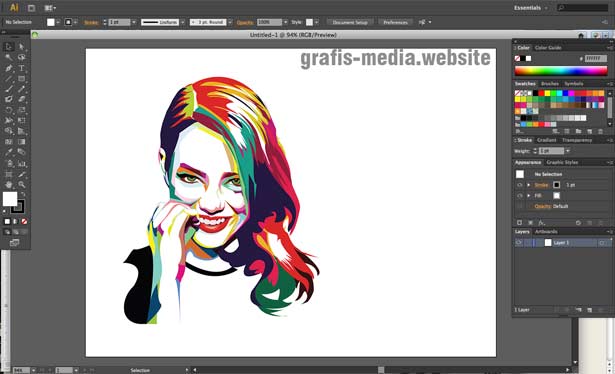
Task: Toggle visibility of Layer 1
Action: (x=519, y=243)
